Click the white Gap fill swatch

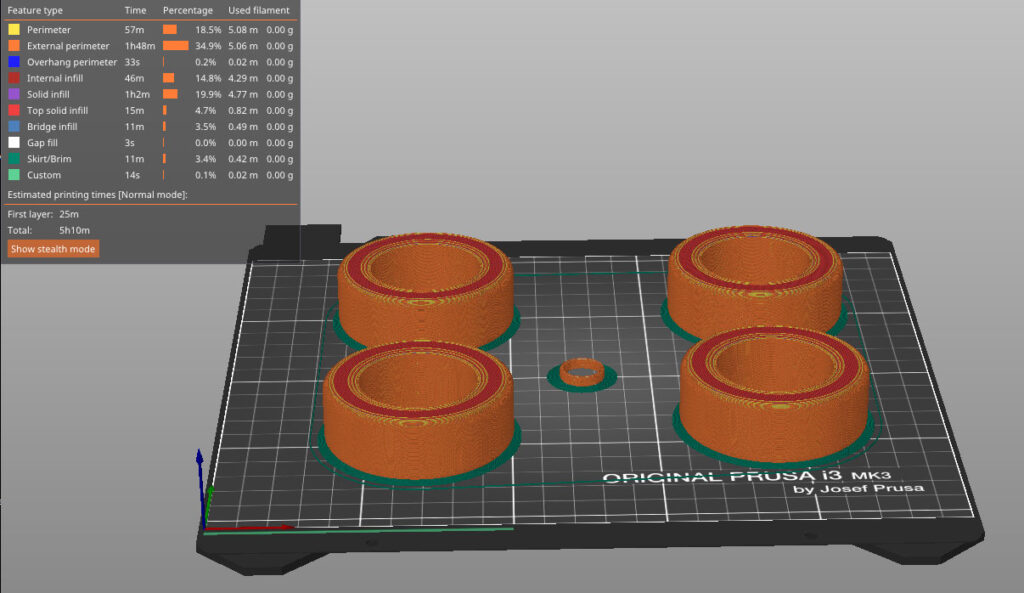click(14, 142)
